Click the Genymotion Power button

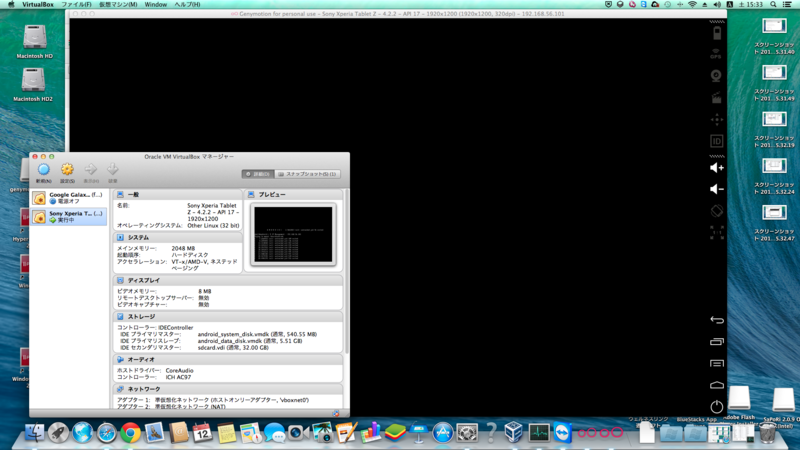click(x=717, y=407)
